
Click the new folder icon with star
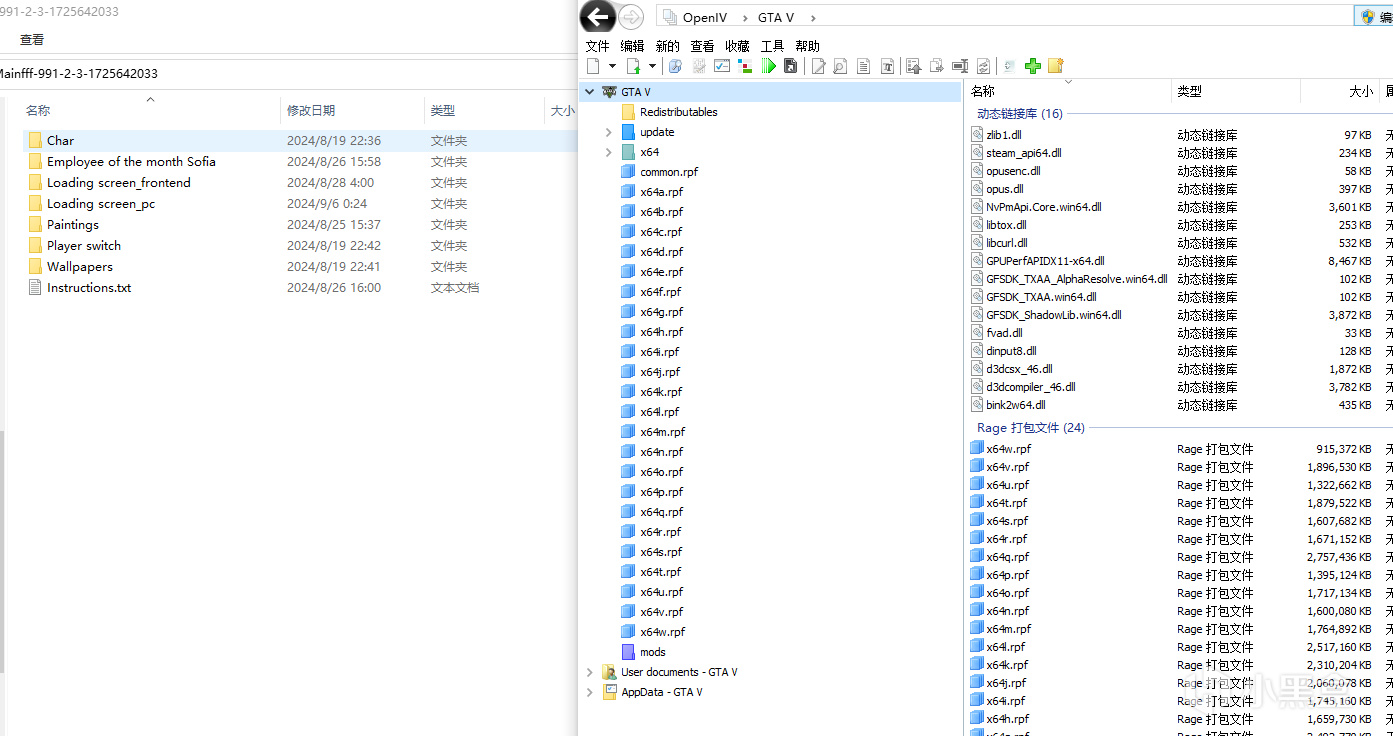click(1055, 66)
